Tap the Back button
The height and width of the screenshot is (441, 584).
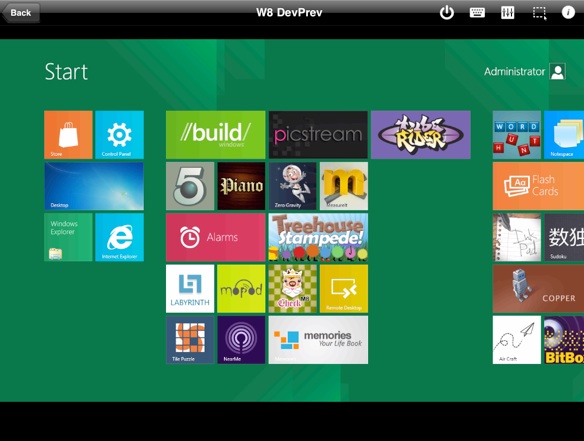tap(21, 13)
